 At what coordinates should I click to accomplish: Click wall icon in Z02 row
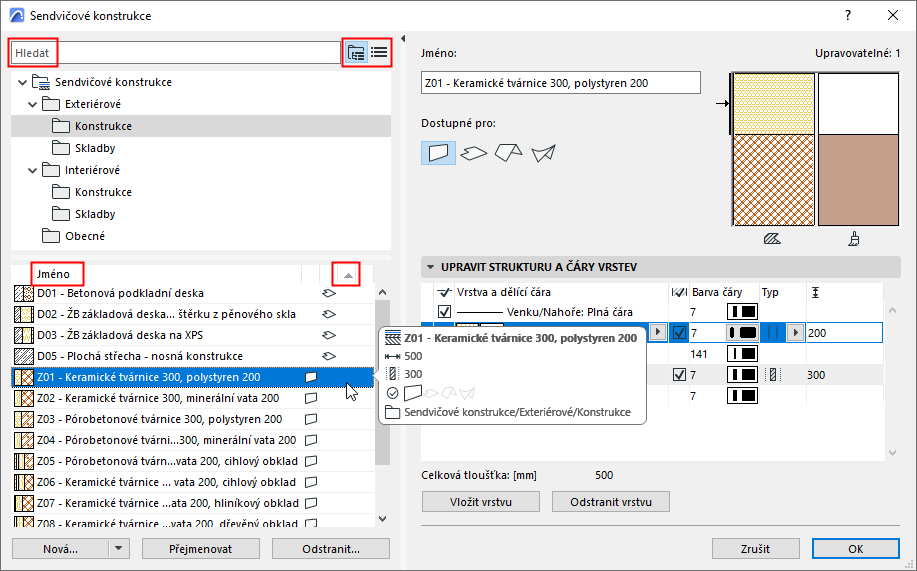(x=311, y=398)
